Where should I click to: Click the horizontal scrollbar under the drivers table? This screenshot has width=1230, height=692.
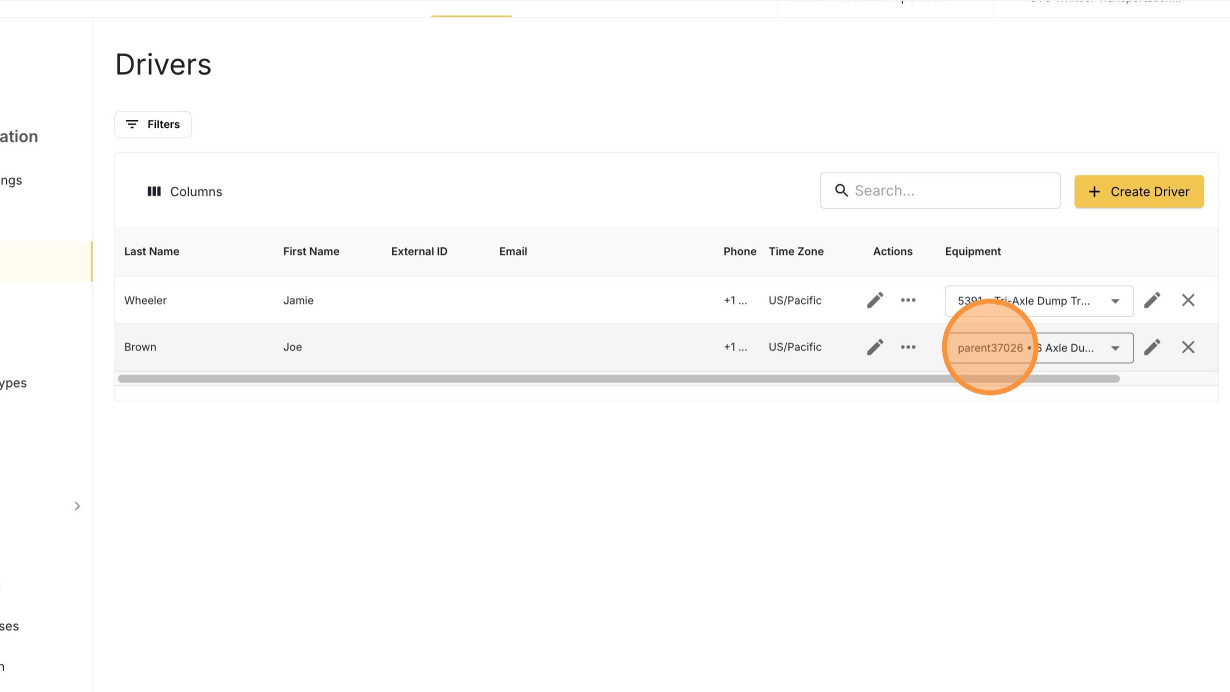tap(619, 379)
